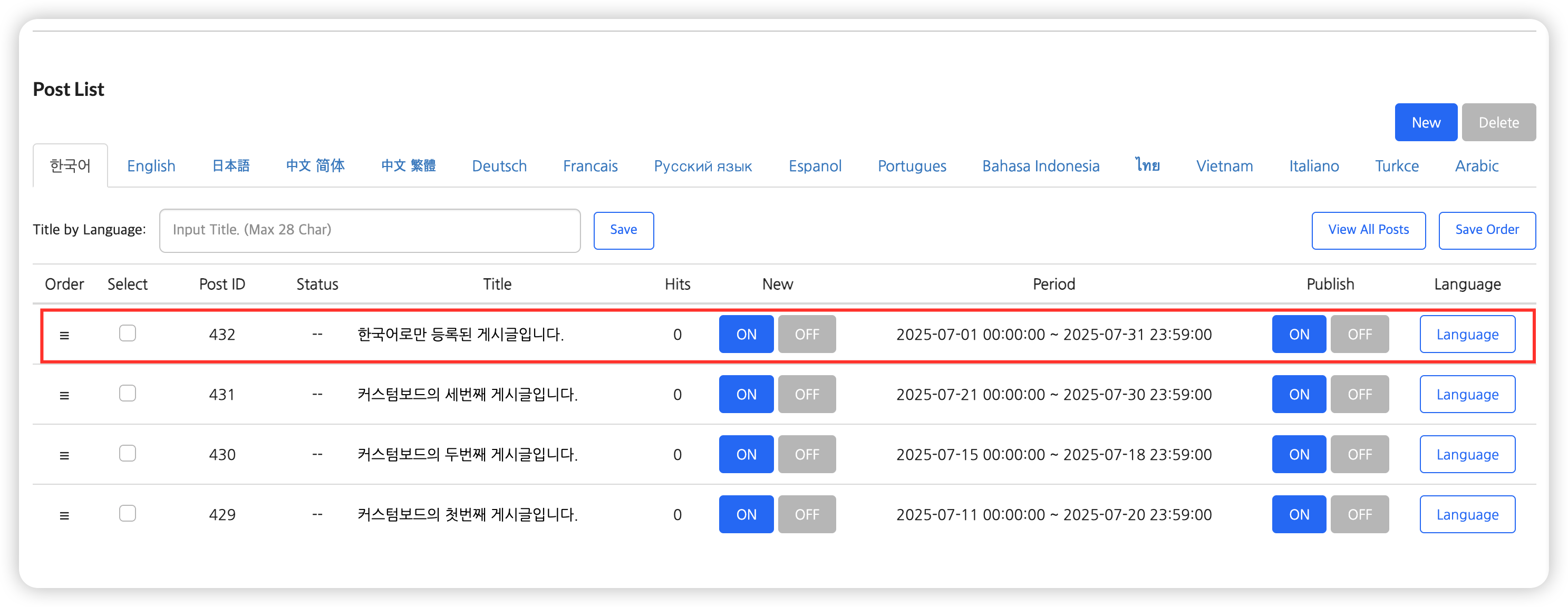The height and width of the screenshot is (607, 1568).
Task: Turn New ON for post 429
Action: tap(746, 515)
